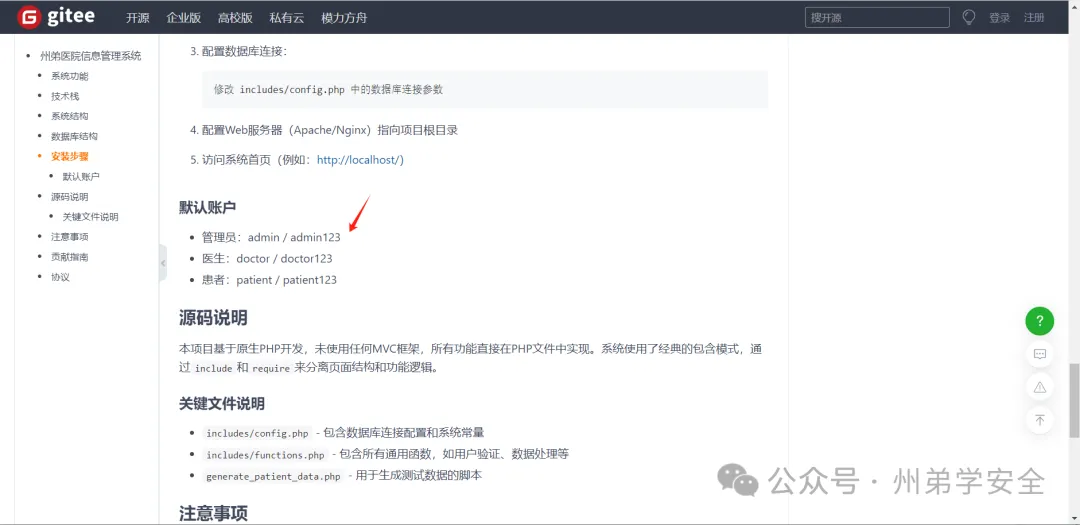Open the 企业版 menu item
The height and width of the screenshot is (525, 1080).
tap(183, 18)
